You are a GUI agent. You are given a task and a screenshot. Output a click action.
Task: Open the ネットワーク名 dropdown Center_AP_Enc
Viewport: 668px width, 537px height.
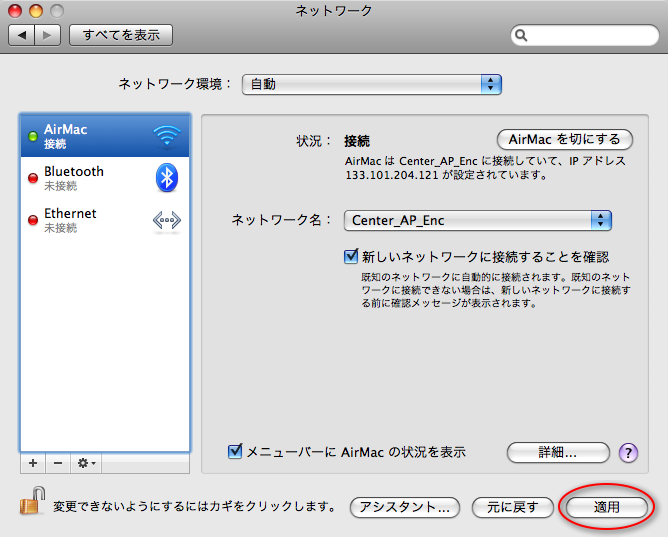pyautogui.click(x=478, y=220)
